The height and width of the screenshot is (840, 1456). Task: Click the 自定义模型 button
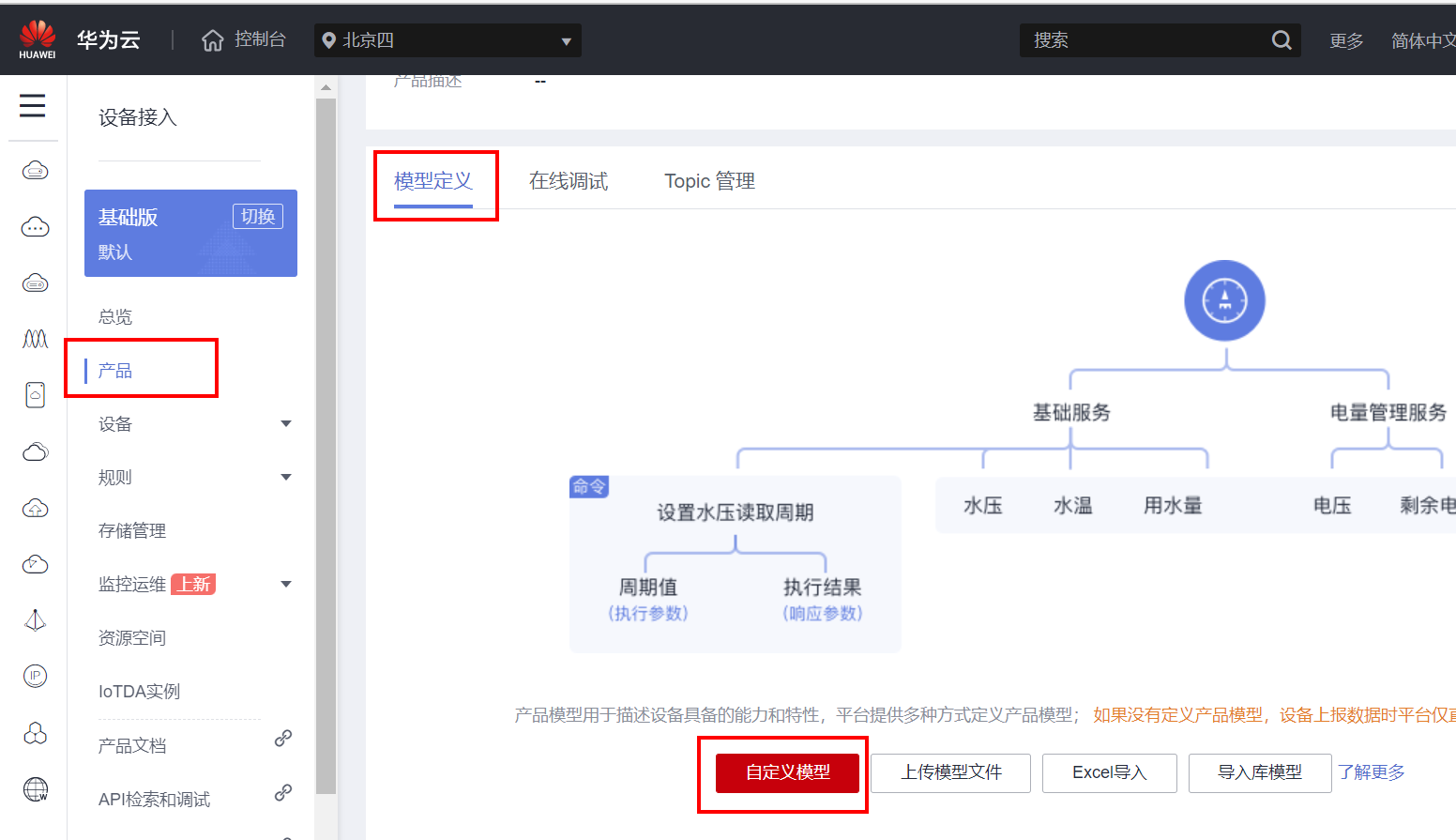tap(787, 772)
